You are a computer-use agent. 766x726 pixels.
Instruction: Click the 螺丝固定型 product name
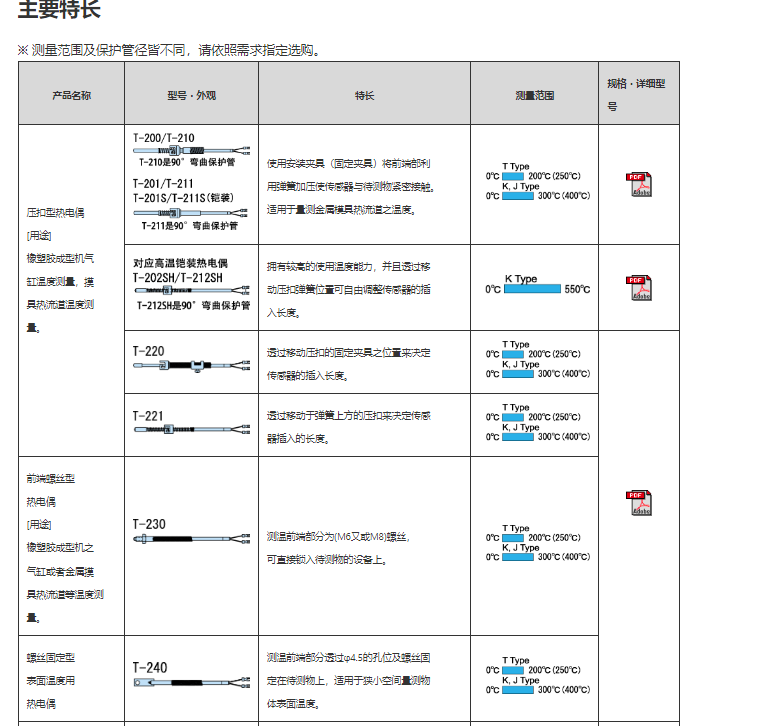click(x=50, y=658)
